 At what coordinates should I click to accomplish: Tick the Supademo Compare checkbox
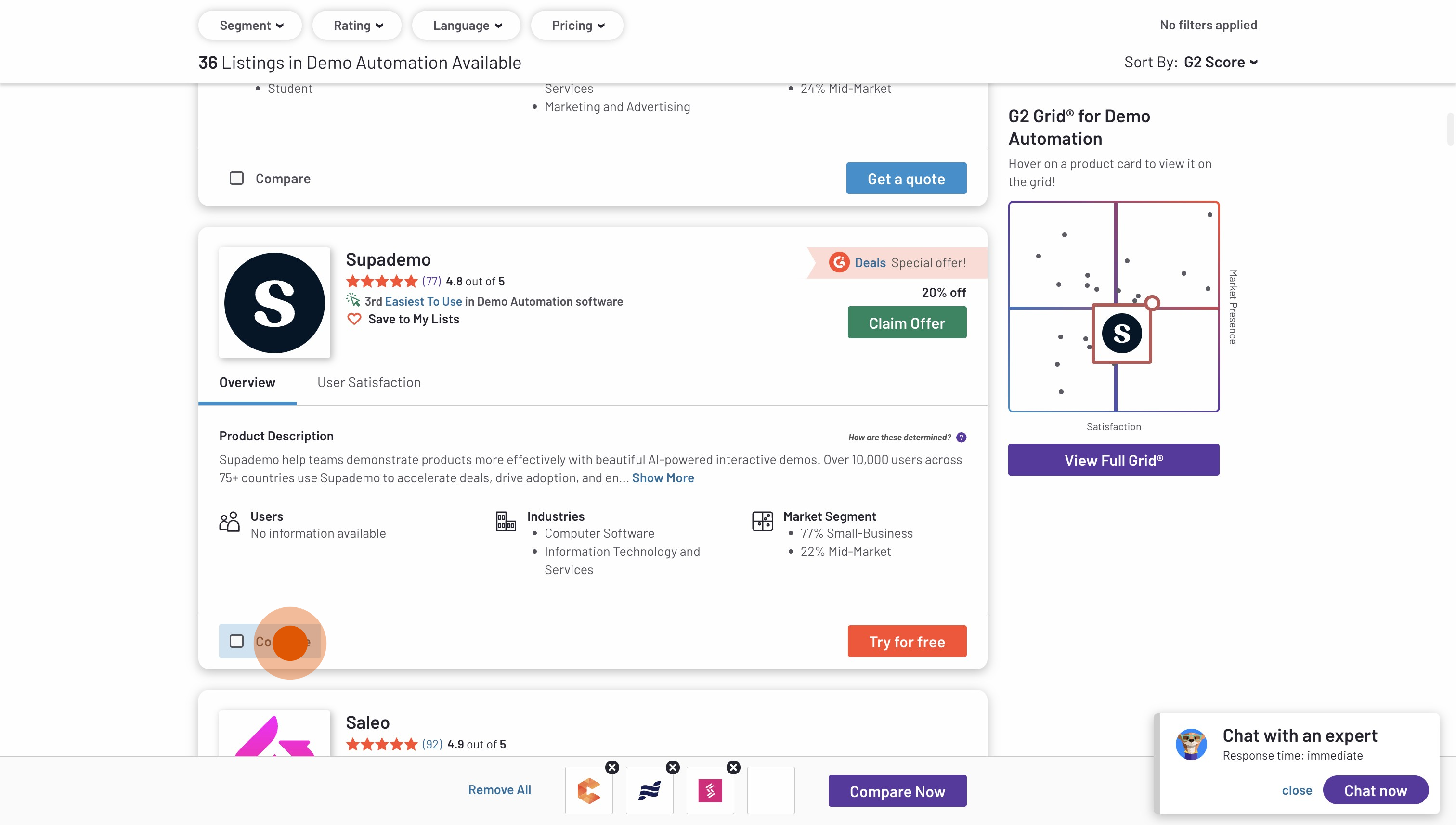(236, 642)
